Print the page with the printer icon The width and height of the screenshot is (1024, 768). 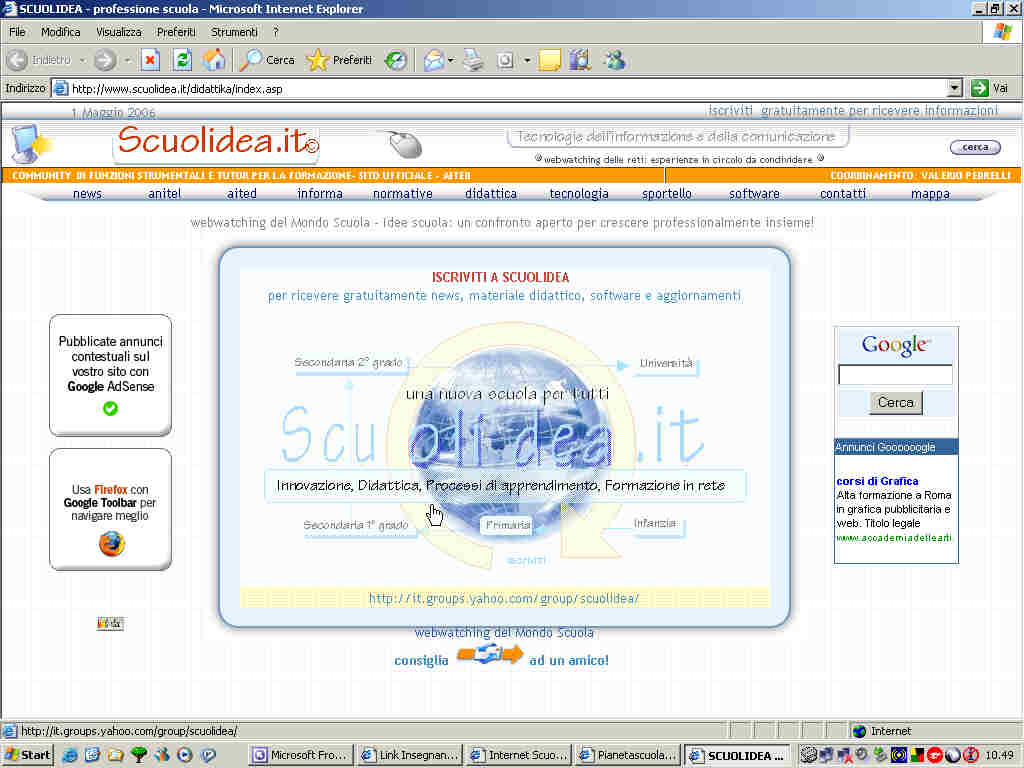pyautogui.click(x=473, y=60)
